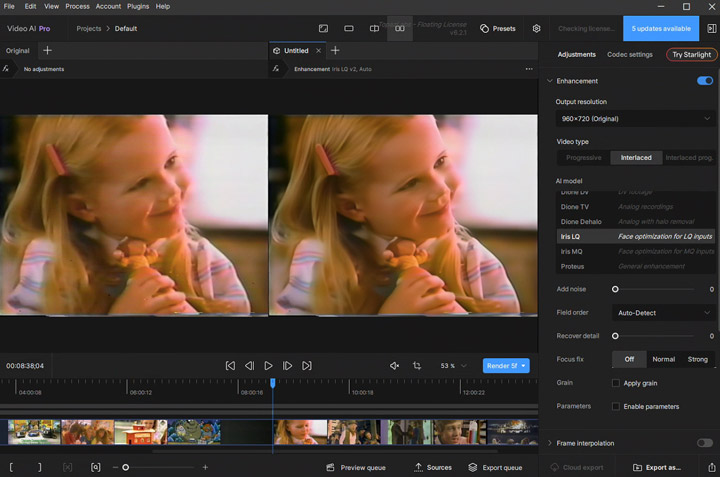Open the crop tool icon
The width and height of the screenshot is (720, 477).
click(x=417, y=366)
